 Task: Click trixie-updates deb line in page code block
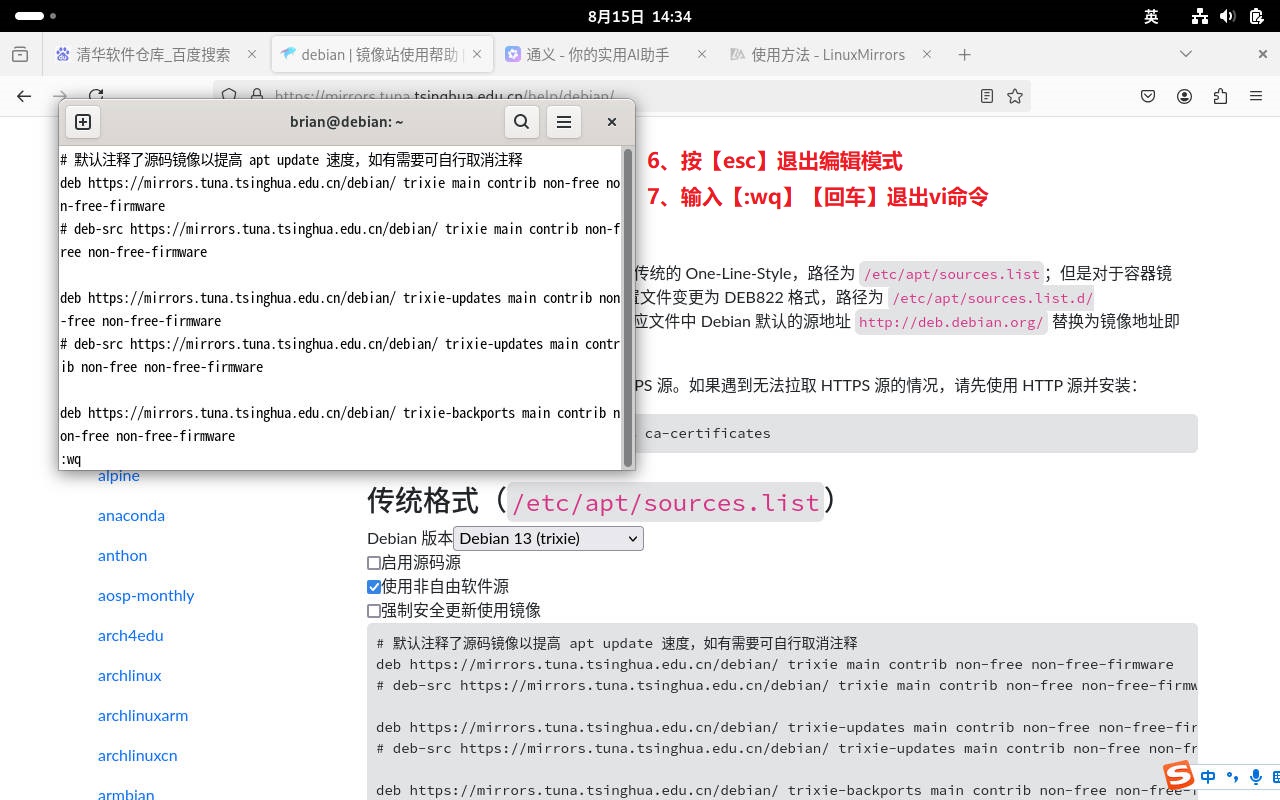point(786,727)
